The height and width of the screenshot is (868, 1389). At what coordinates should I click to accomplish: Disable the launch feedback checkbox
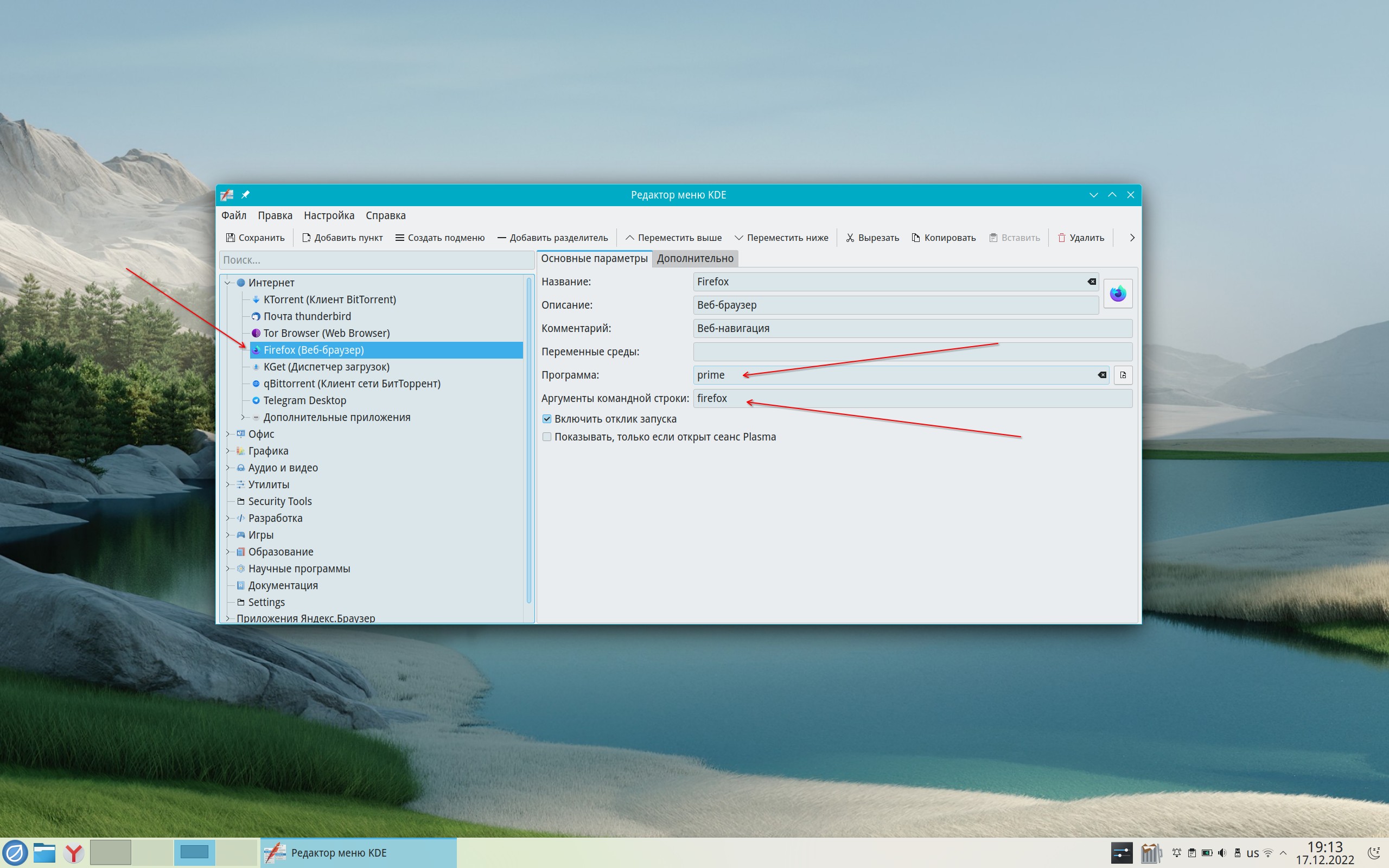click(x=547, y=419)
